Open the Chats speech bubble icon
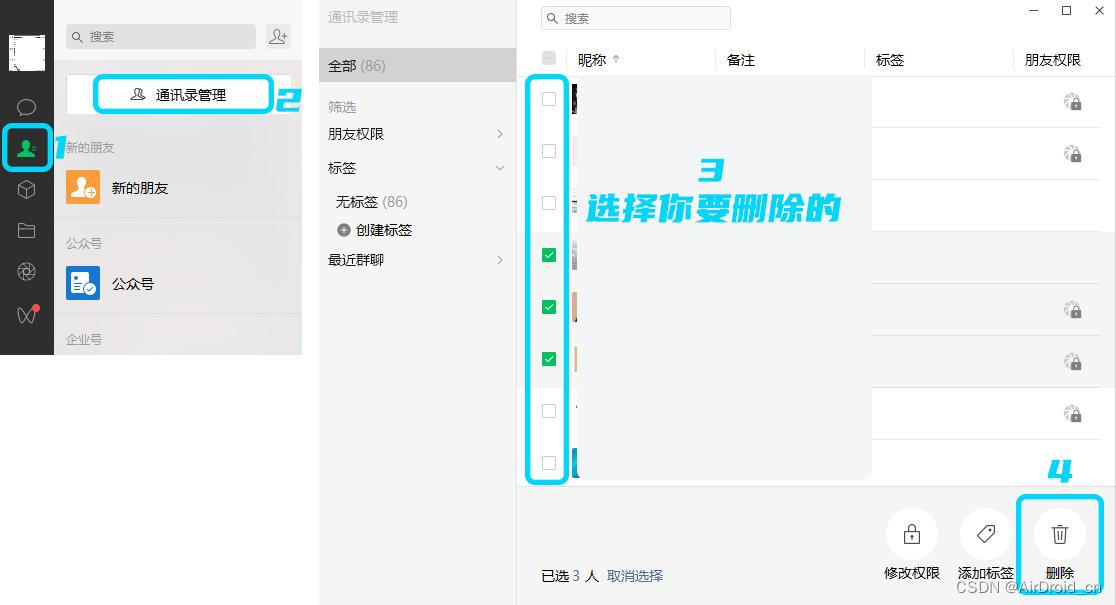The width and height of the screenshot is (1116, 605). (x=26, y=107)
